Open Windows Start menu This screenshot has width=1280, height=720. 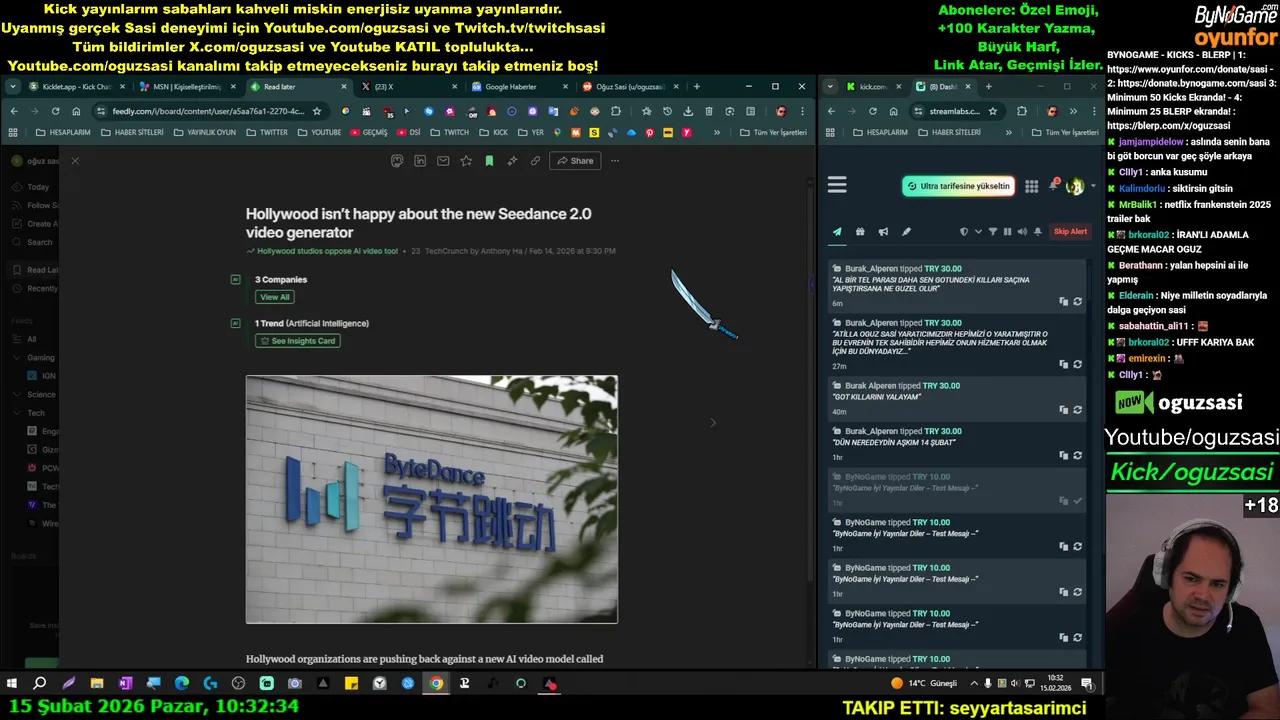click(x=12, y=684)
